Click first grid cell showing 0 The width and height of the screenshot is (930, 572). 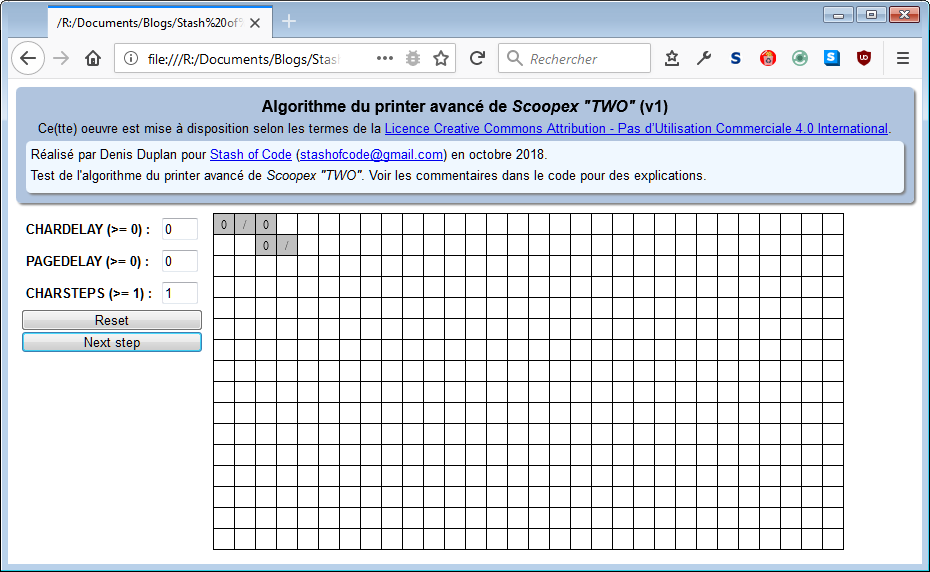click(224, 224)
